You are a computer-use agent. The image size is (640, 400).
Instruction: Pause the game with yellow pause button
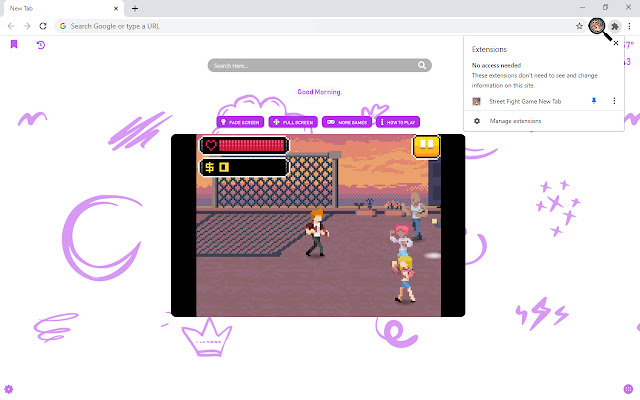(x=426, y=147)
